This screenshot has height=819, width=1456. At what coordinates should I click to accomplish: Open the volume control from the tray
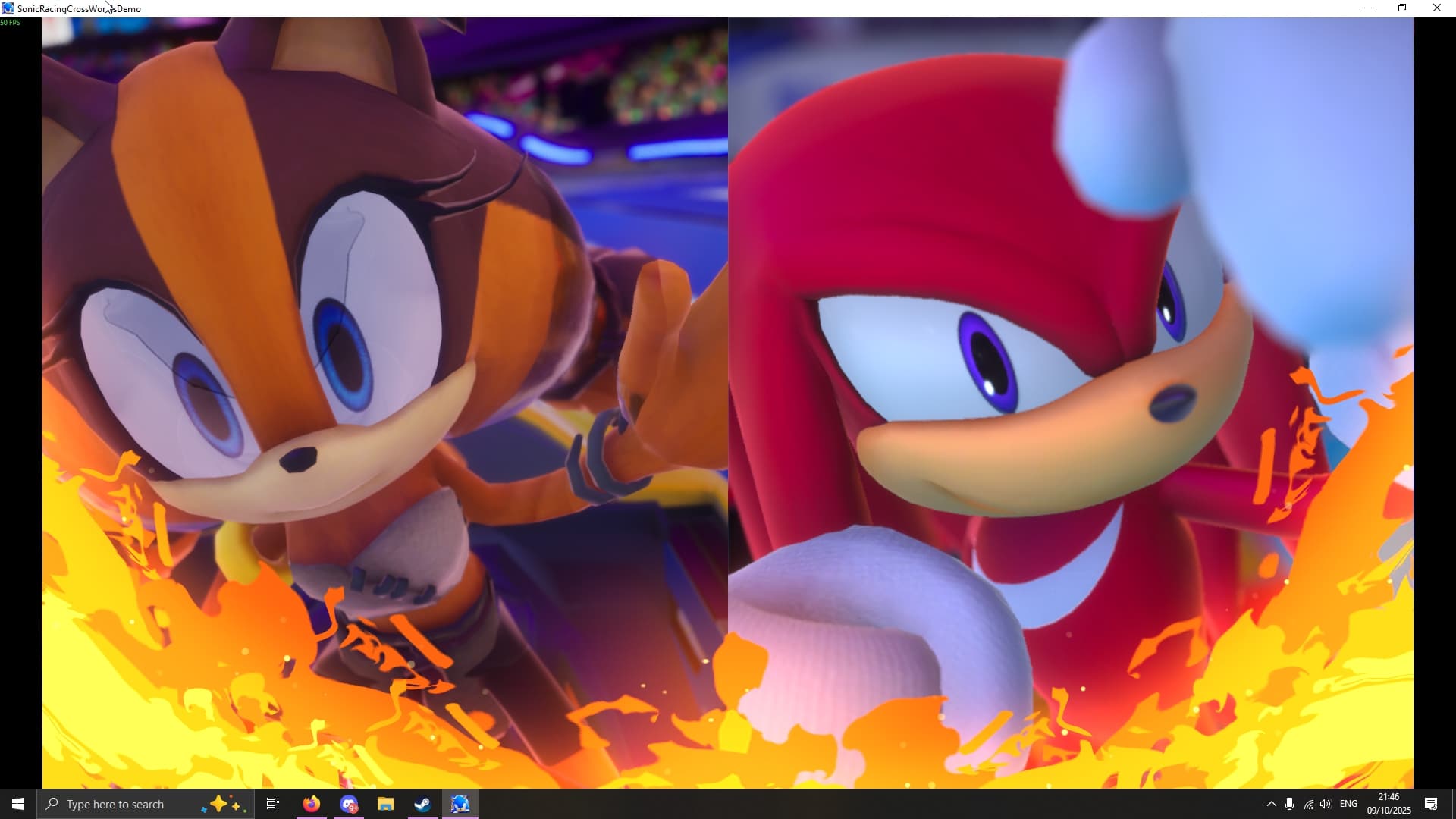point(1326,804)
